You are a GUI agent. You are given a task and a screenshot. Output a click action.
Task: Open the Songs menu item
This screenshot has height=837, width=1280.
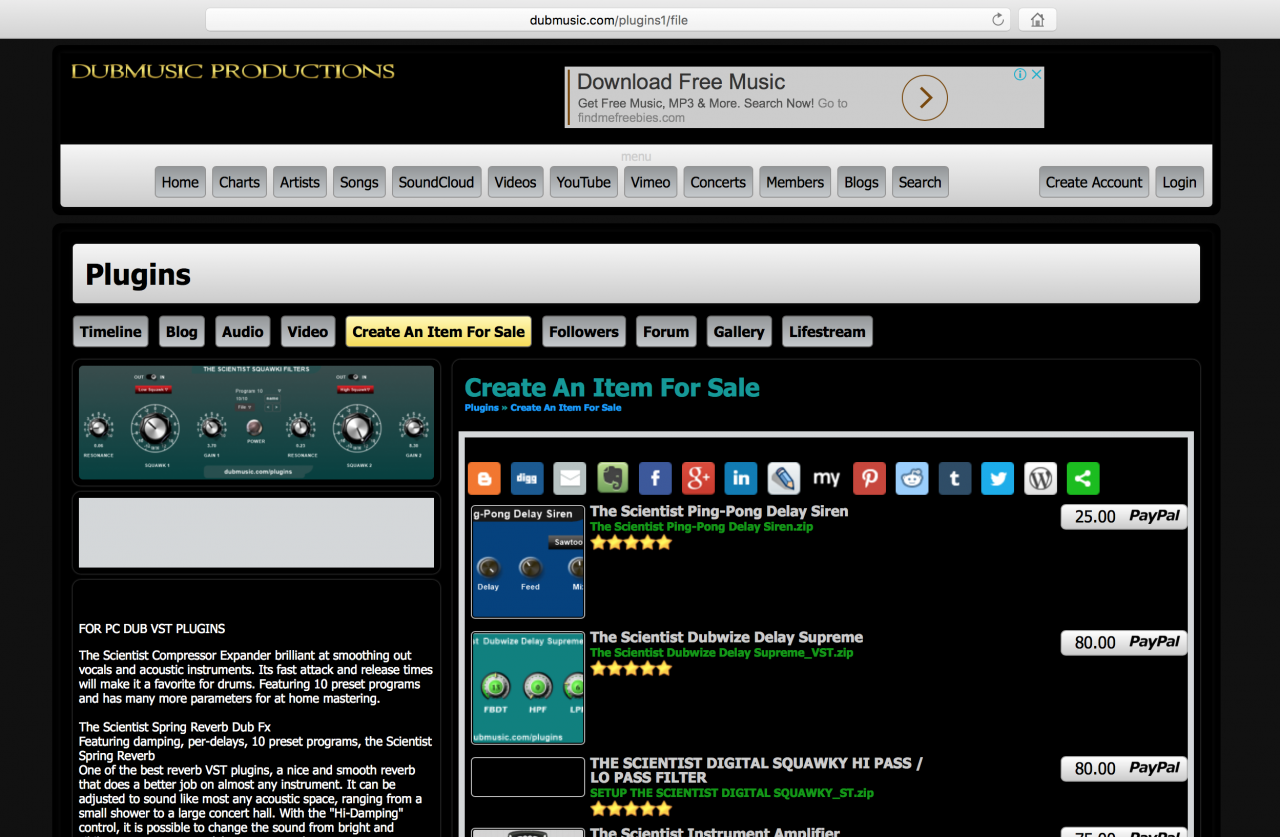[x=359, y=182]
